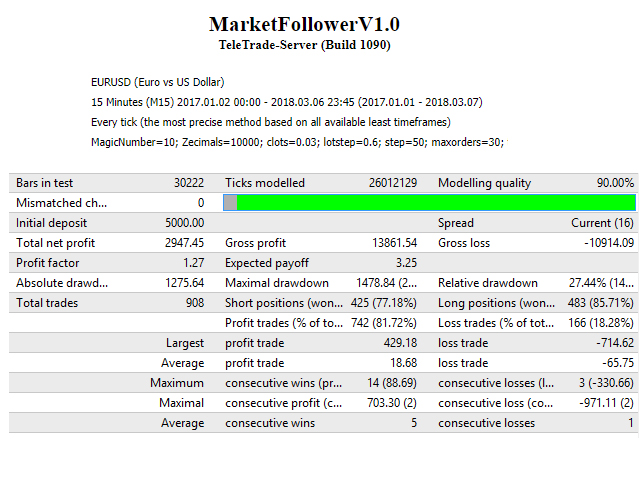Click the Maximal drawdown label

[x=277, y=283]
